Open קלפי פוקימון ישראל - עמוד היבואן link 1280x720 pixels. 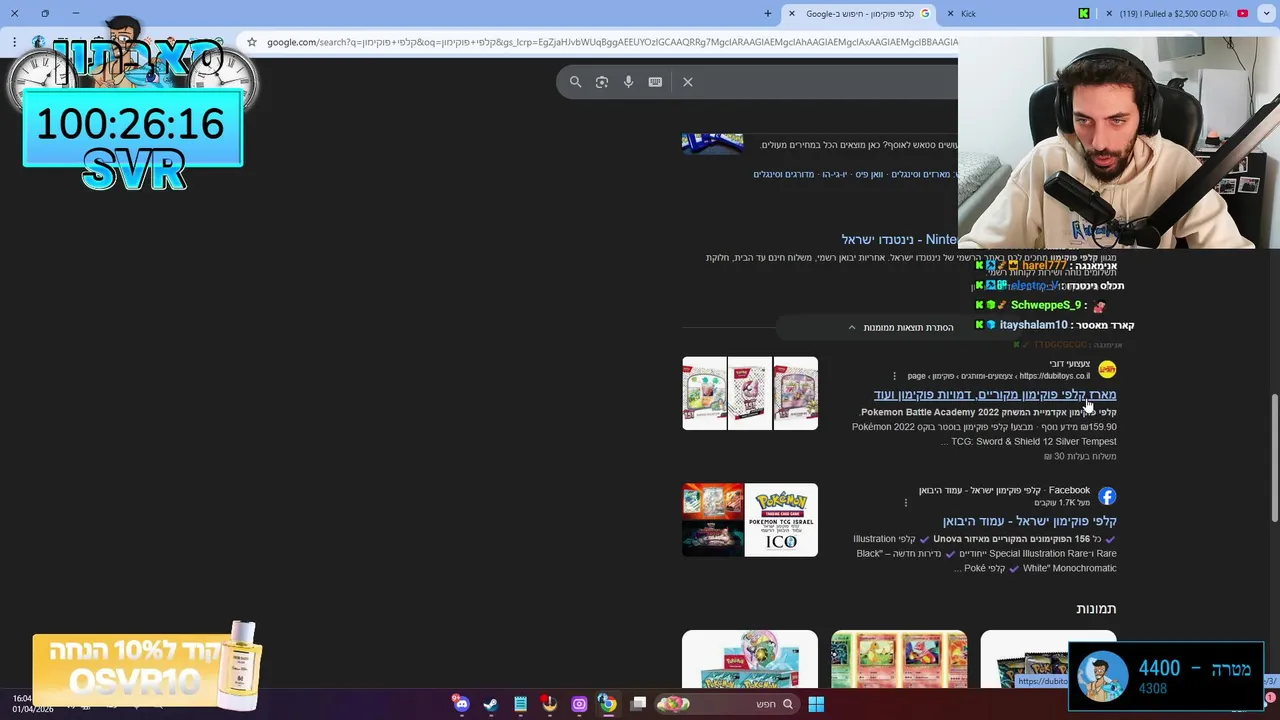pos(1030,521)
